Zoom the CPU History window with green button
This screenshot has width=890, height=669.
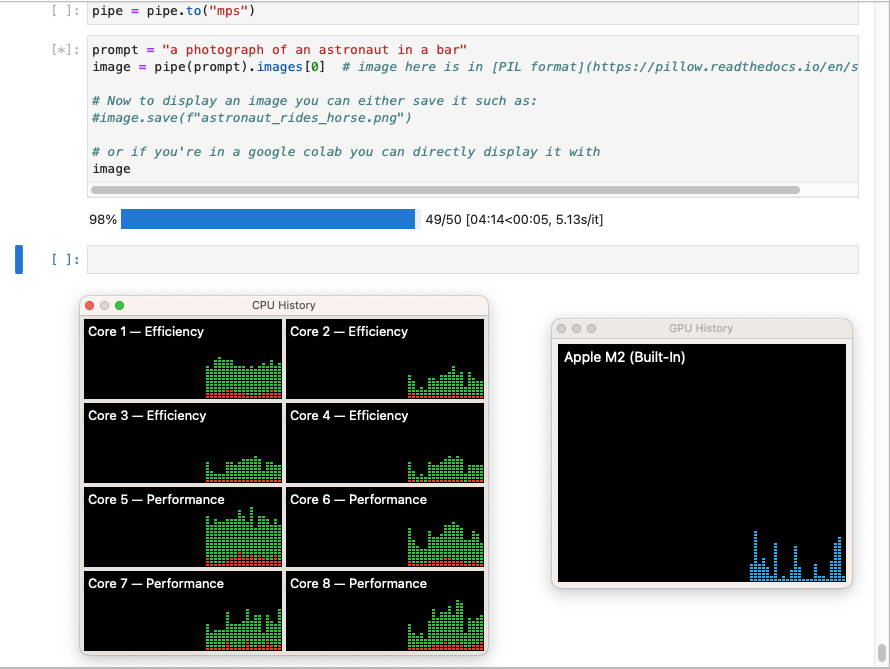[x=119, y=305]
